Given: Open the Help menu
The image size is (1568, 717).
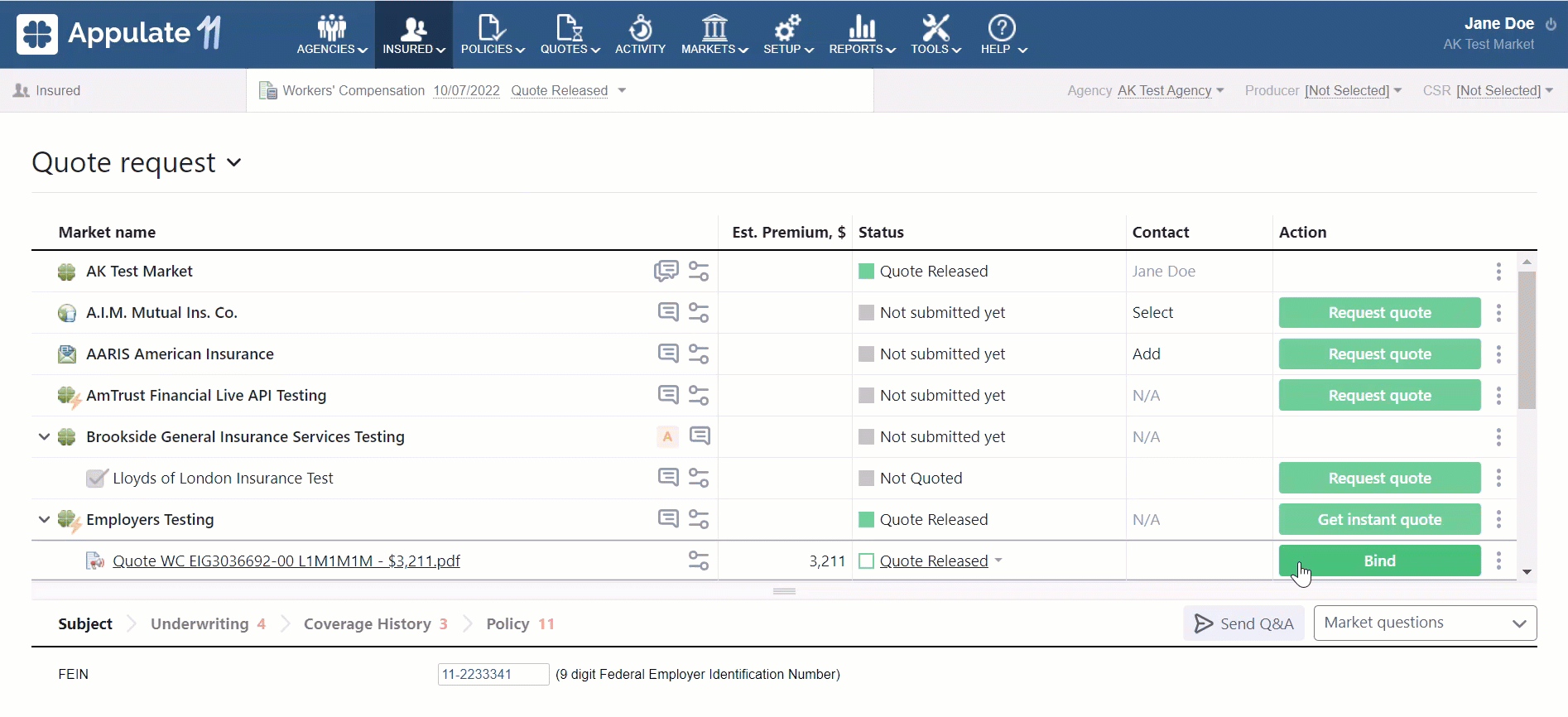Looking at the screenshot, I should [1003, 35].
